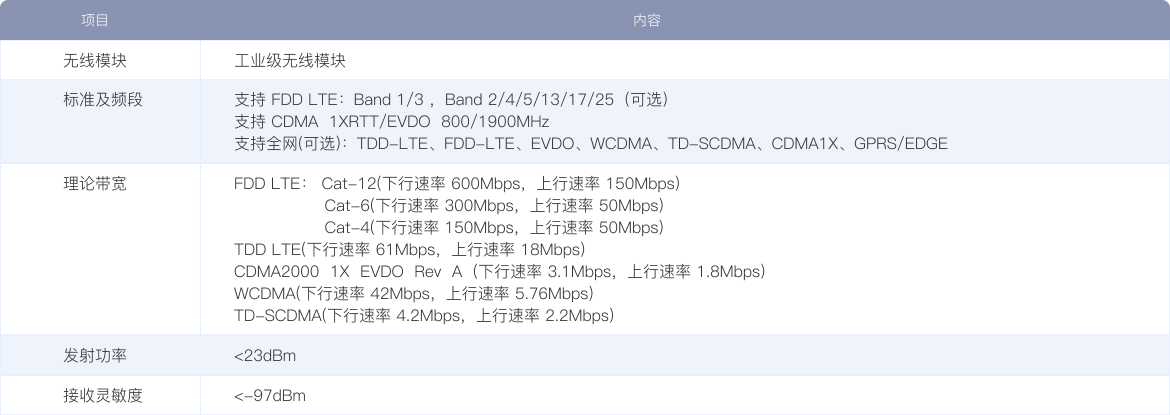Click the <23dBm value
Image resolution: width=1170 pixels, height=415 pixels.
(x=265, y=356)
